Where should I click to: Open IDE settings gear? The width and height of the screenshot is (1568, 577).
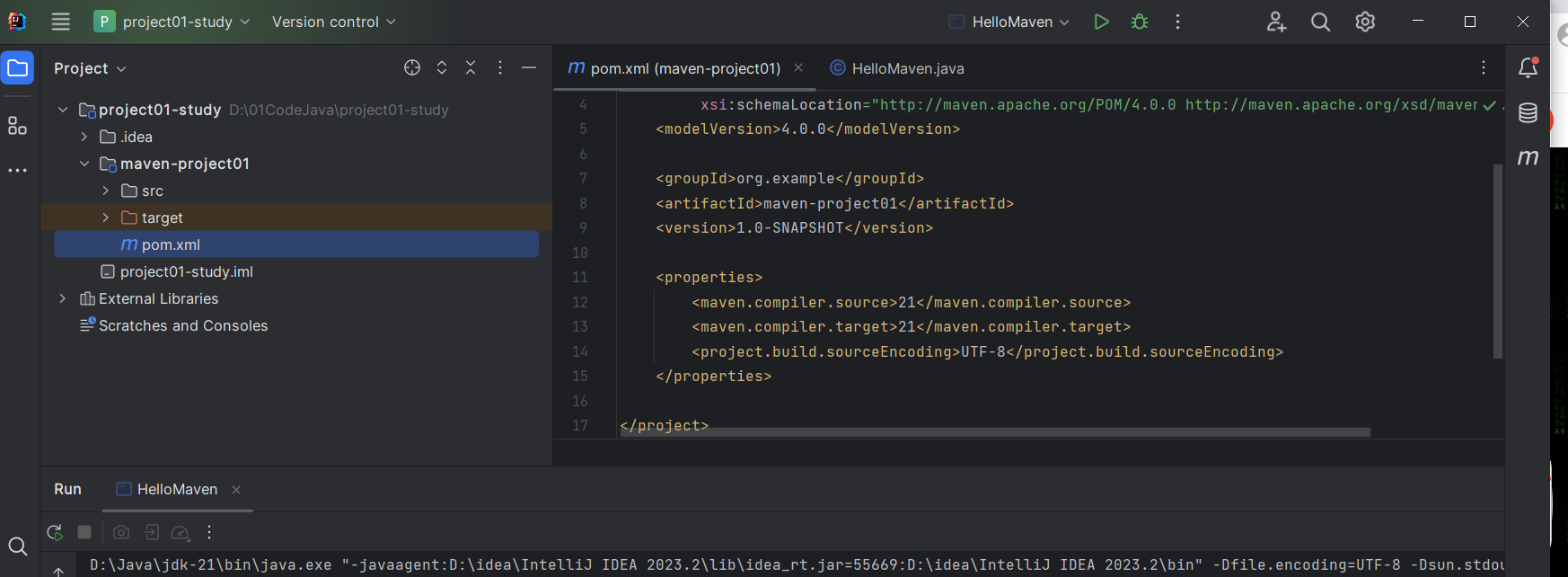point(1365,22)
